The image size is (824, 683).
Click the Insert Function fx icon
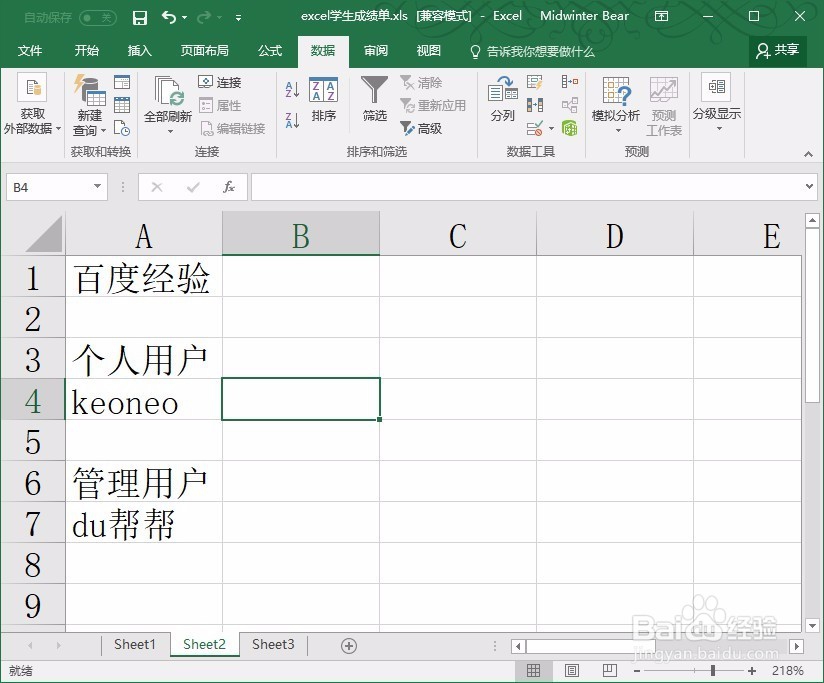229,187
